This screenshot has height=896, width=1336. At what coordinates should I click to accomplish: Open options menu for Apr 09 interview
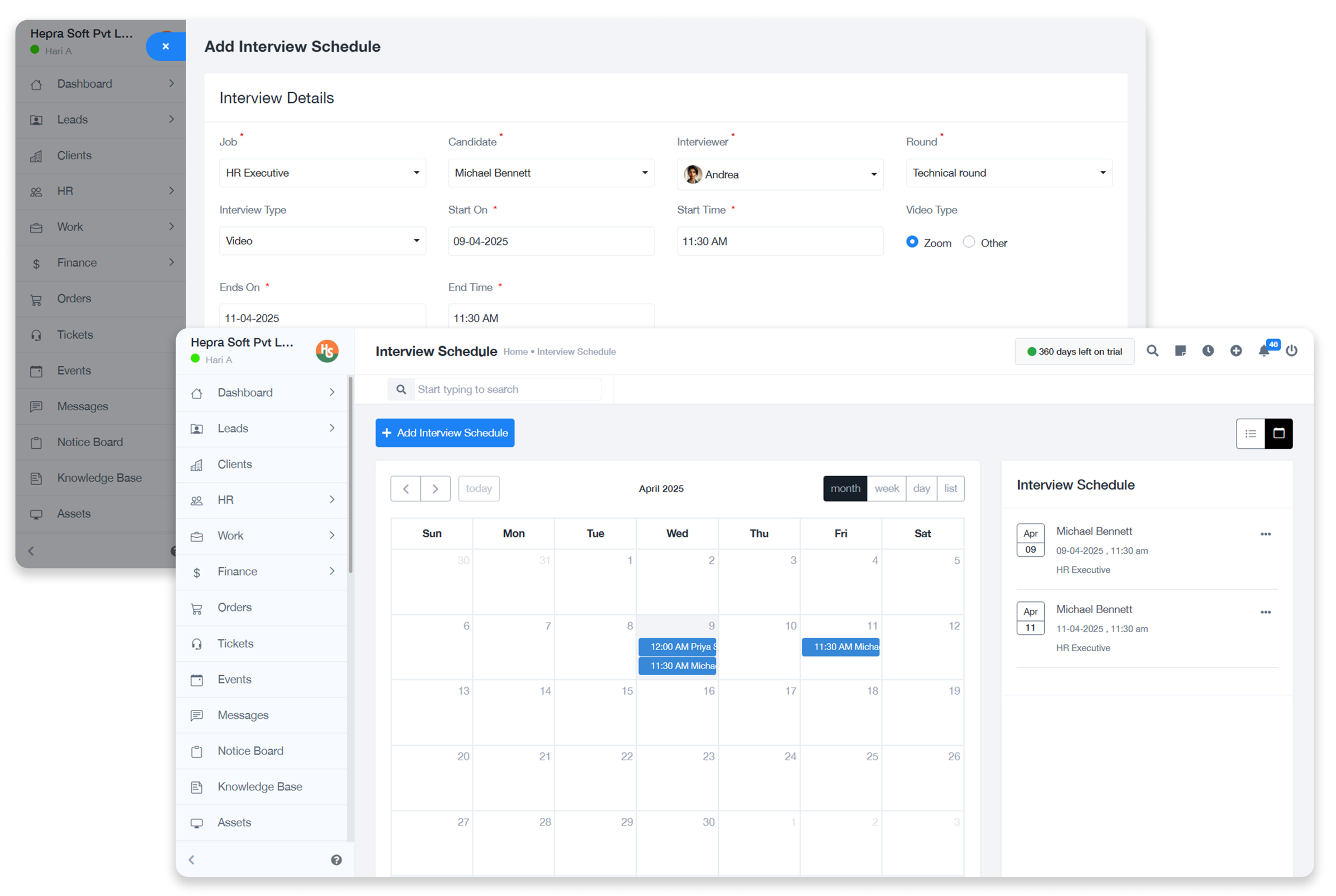point(1265,534)
